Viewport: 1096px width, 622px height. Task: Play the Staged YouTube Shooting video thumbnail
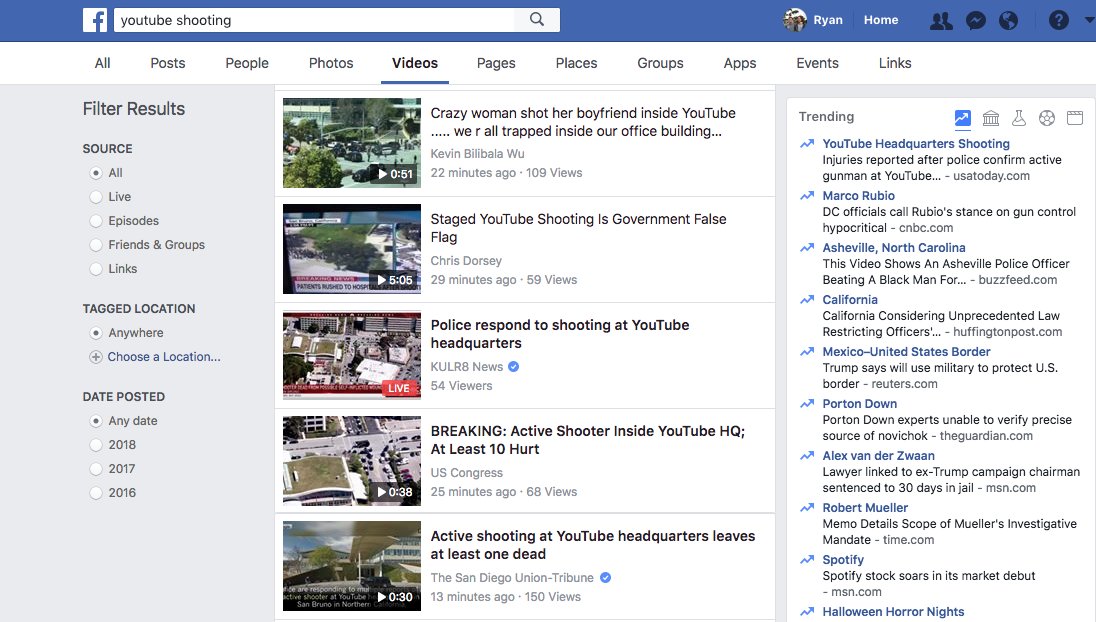352,249
